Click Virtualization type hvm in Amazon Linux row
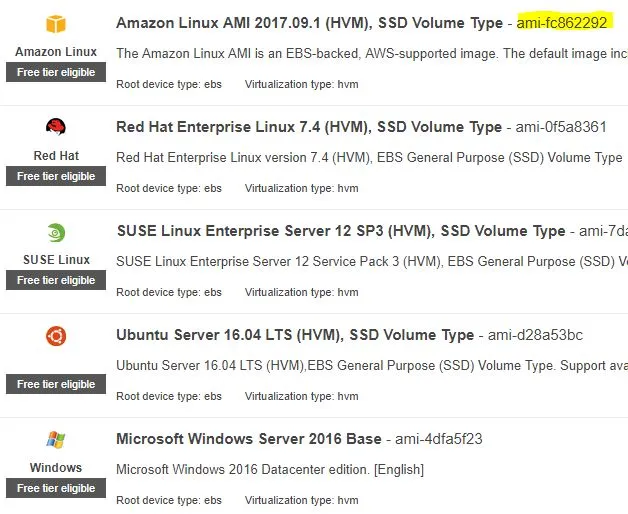The height and width of the screenshot is (514, 628). click(x=302, y=85)
